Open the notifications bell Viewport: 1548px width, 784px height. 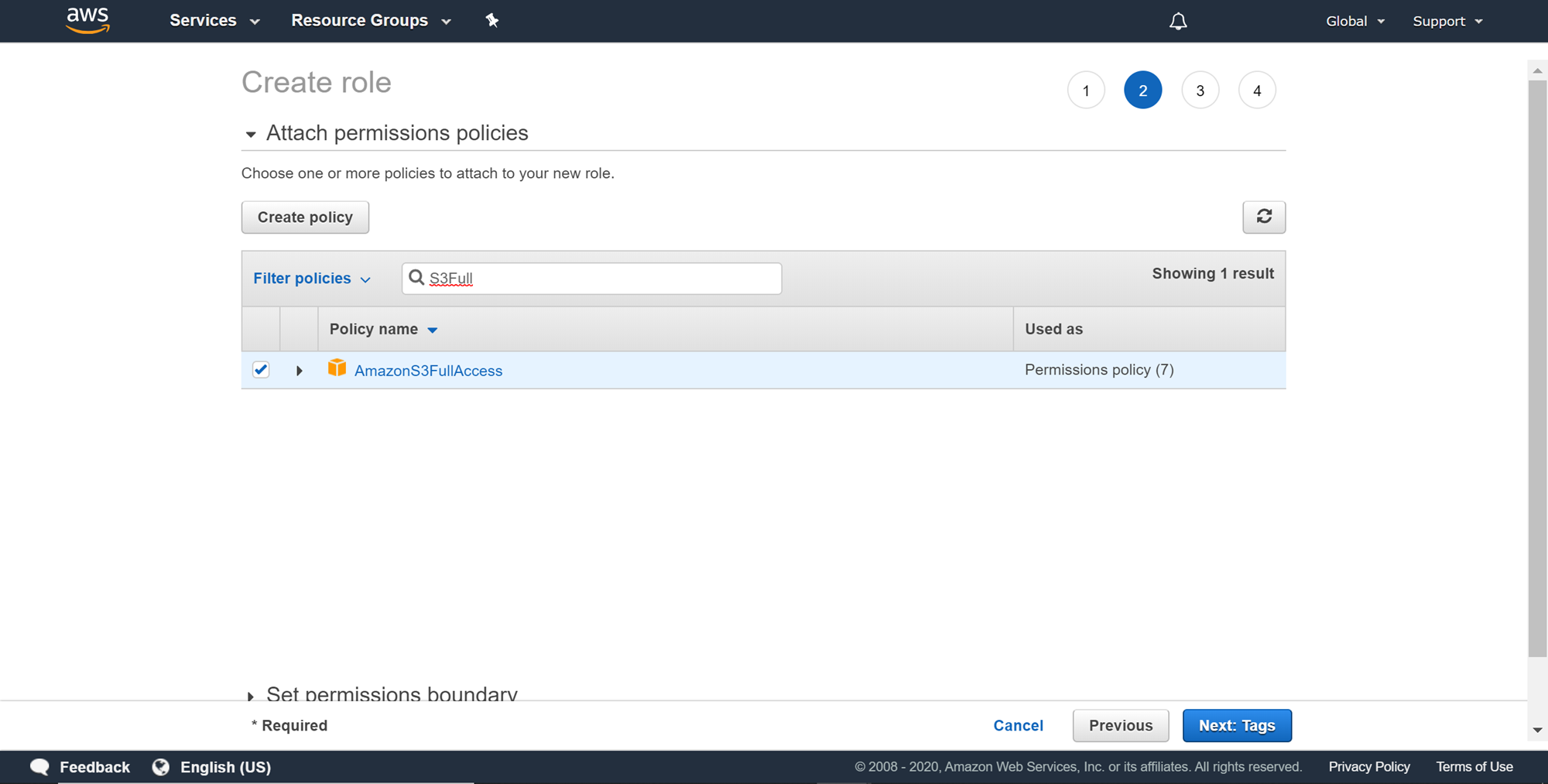pos(1177,22)
